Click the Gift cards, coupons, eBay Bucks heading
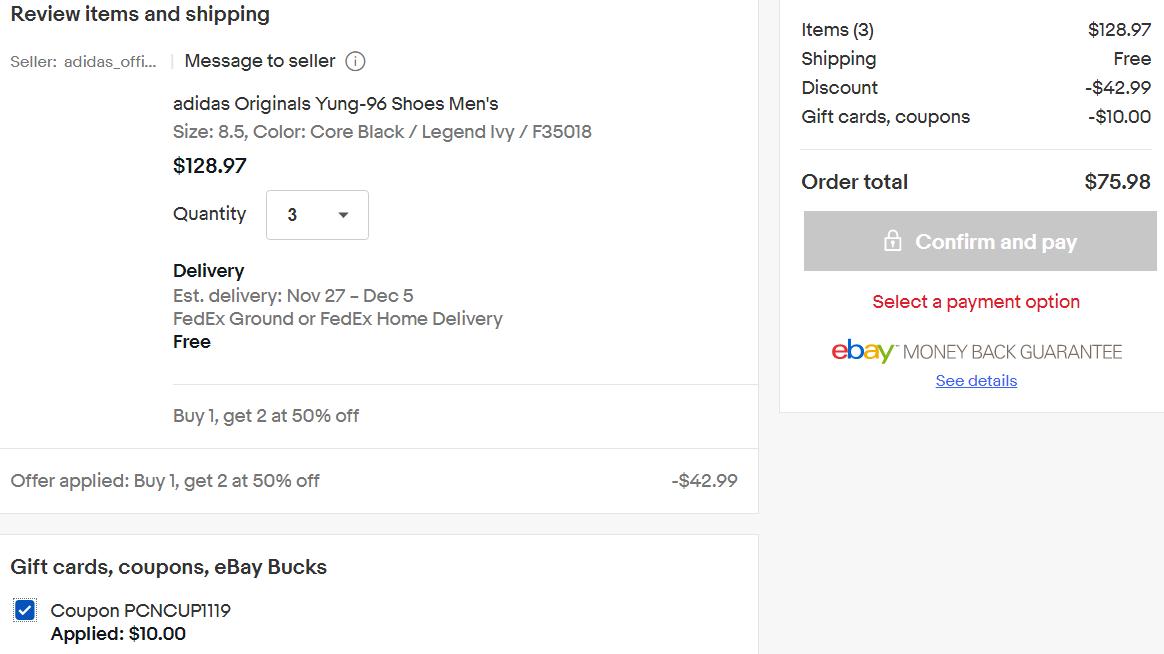This screenshot has width=1164, height=654. [169, 567]
